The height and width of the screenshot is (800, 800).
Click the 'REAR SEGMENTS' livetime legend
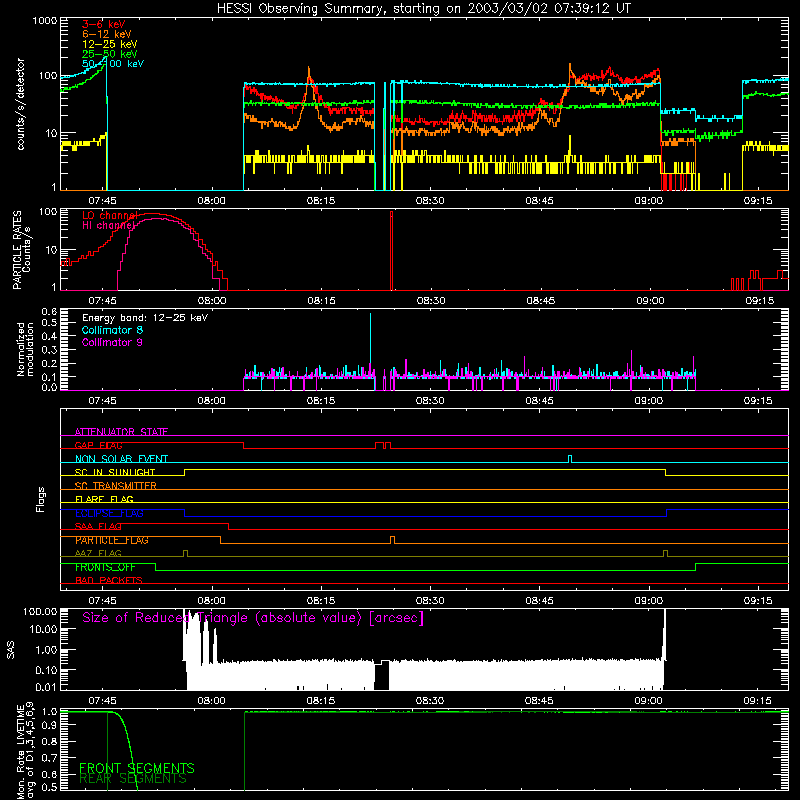(133, 779)
